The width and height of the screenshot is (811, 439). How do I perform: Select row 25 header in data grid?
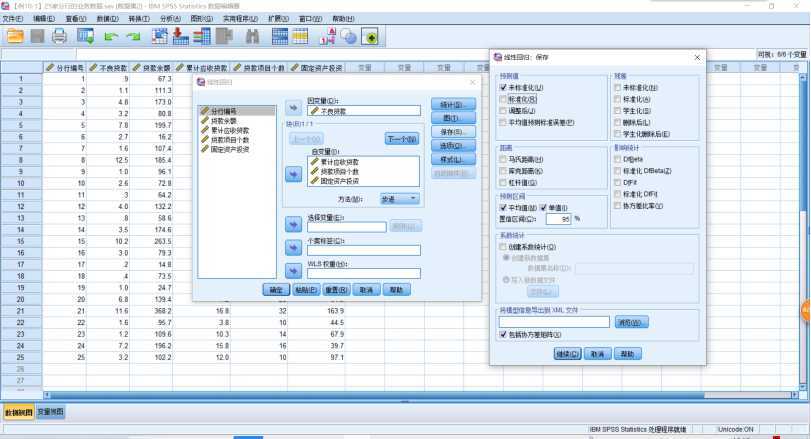click(21, 357)
